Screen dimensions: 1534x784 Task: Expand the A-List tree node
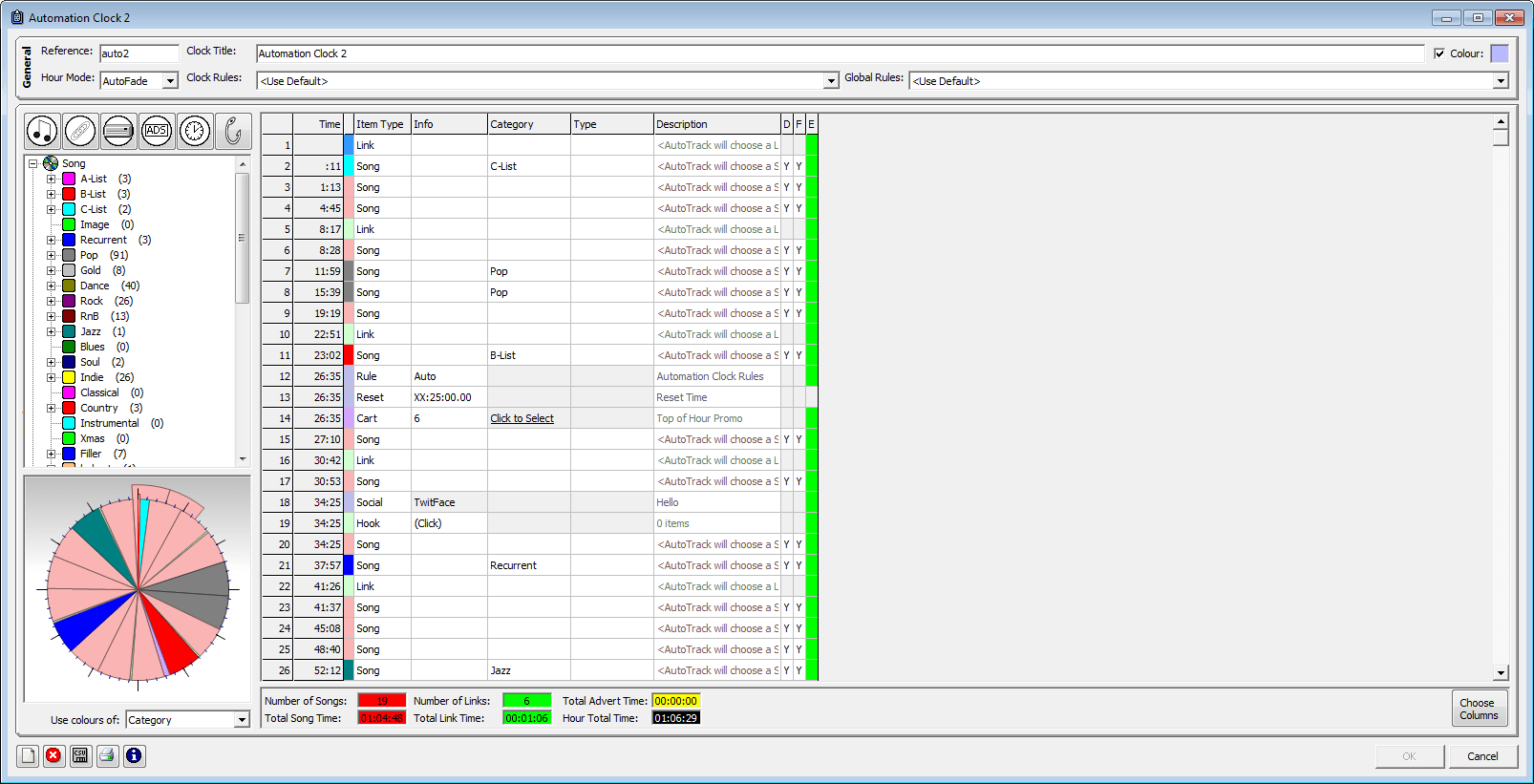point(52,179)
